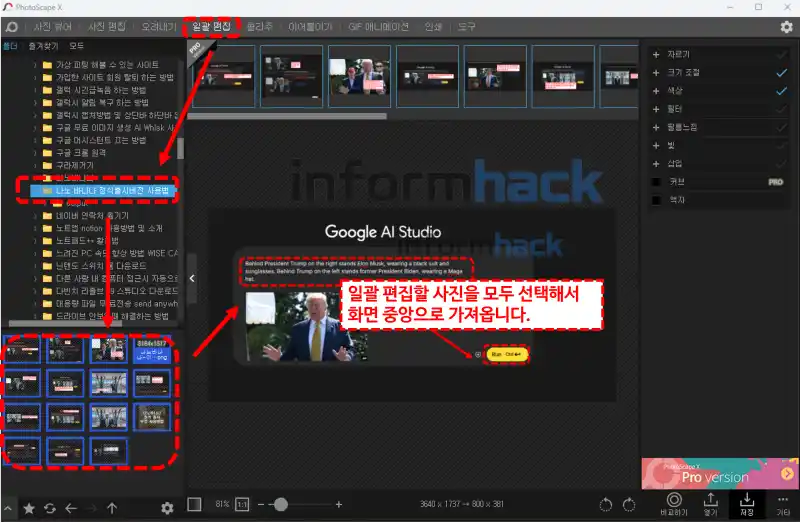Select the 3184x1517 highlighted file thumbnail
This screenshot has height=522, width=800.
152,350
